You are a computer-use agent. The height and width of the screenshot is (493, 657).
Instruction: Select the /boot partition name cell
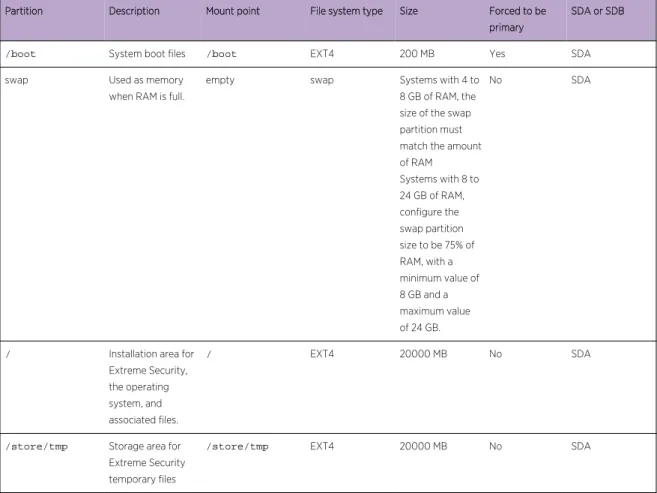click(20, 54)
